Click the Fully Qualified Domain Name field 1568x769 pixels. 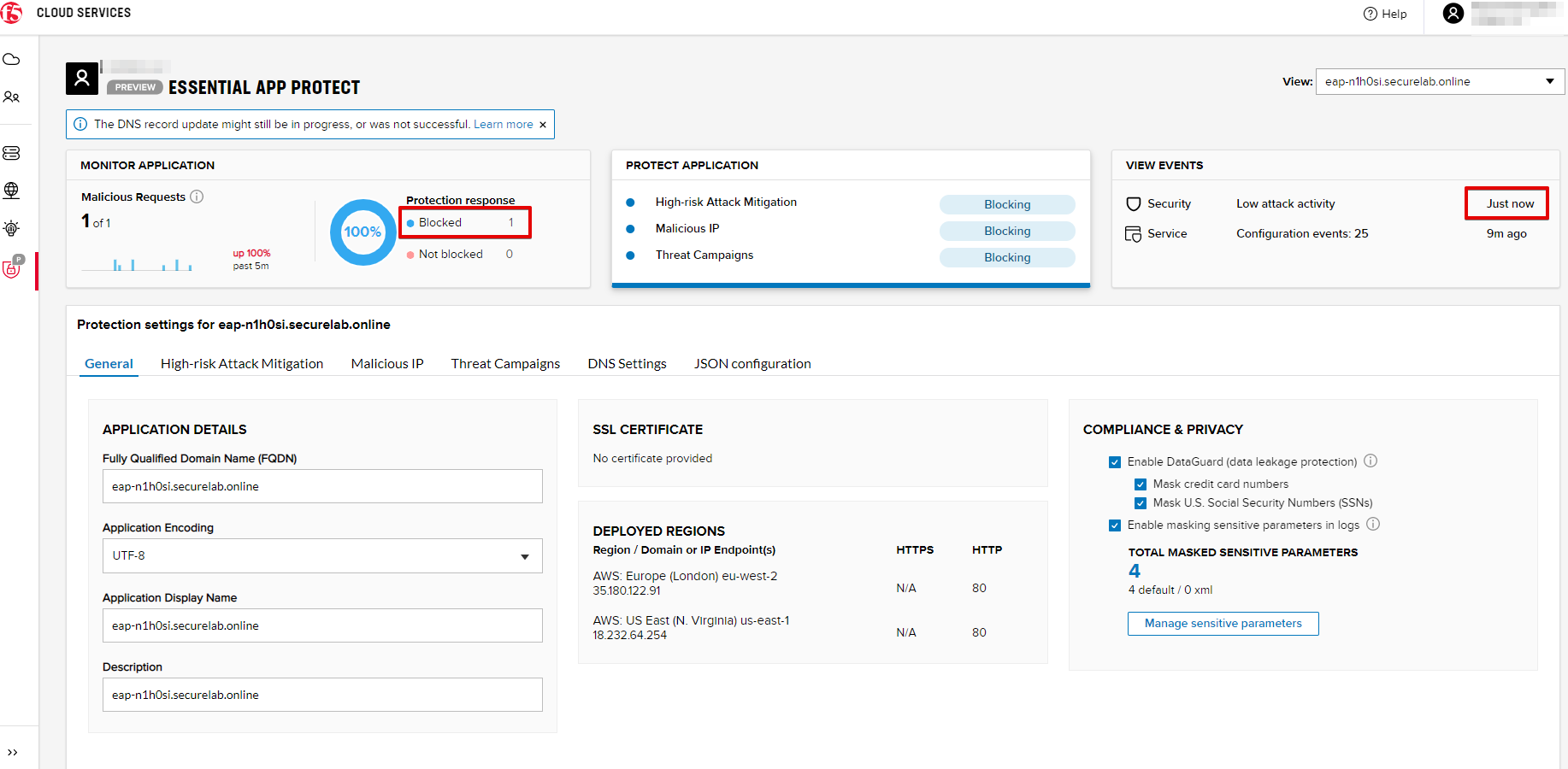[322, 486]
